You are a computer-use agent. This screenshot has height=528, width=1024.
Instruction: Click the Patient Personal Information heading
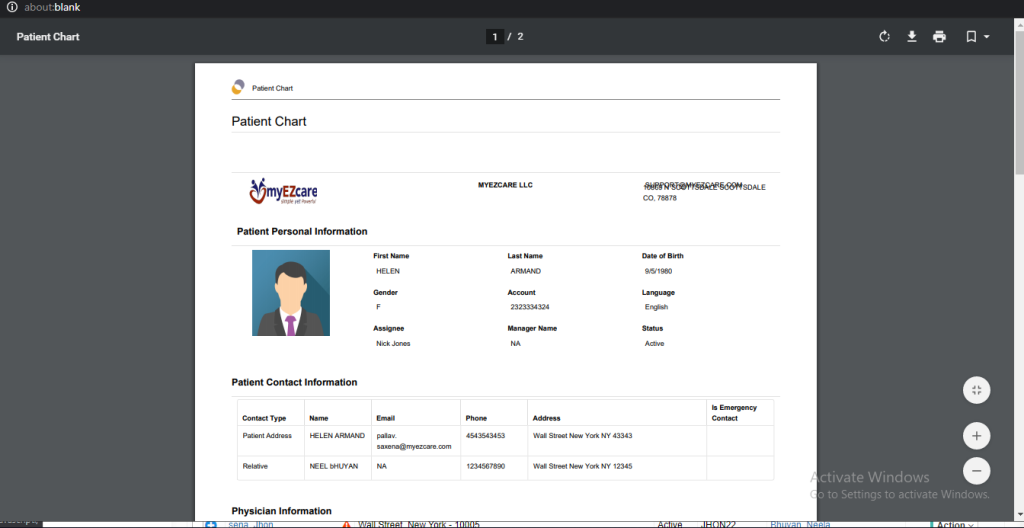coord(302,231)
